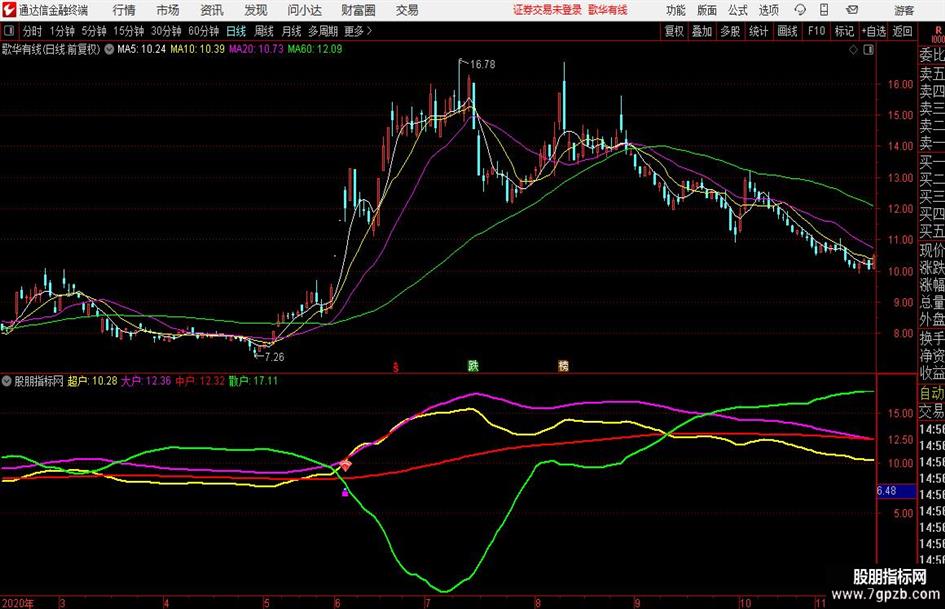Click the 超户 10.28 indicator label
This screenshot has width=945, height=609.
click(x=92, y=381)
